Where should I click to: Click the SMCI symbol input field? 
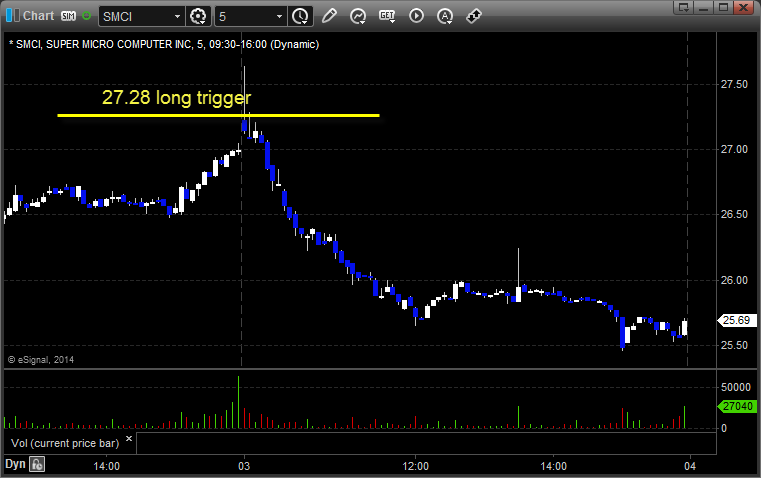pyautogui.click(x=136, y=16)
